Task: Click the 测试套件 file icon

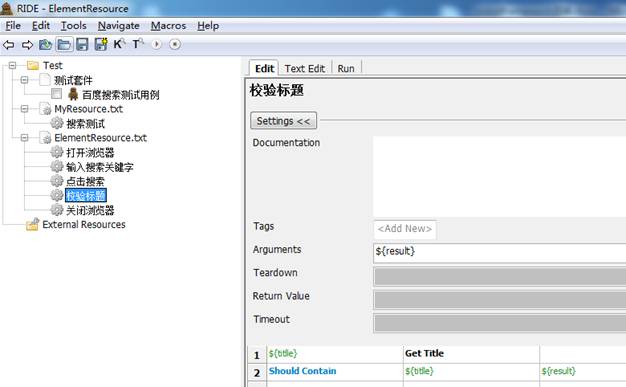Action: [45, 80]
